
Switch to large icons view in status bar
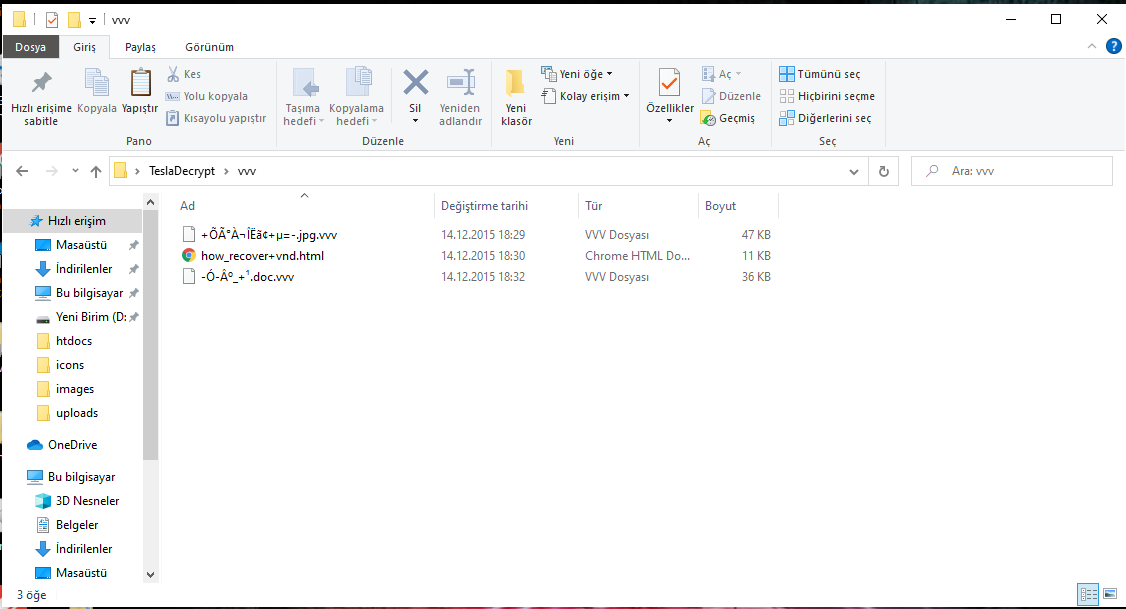pos(1110,594)
